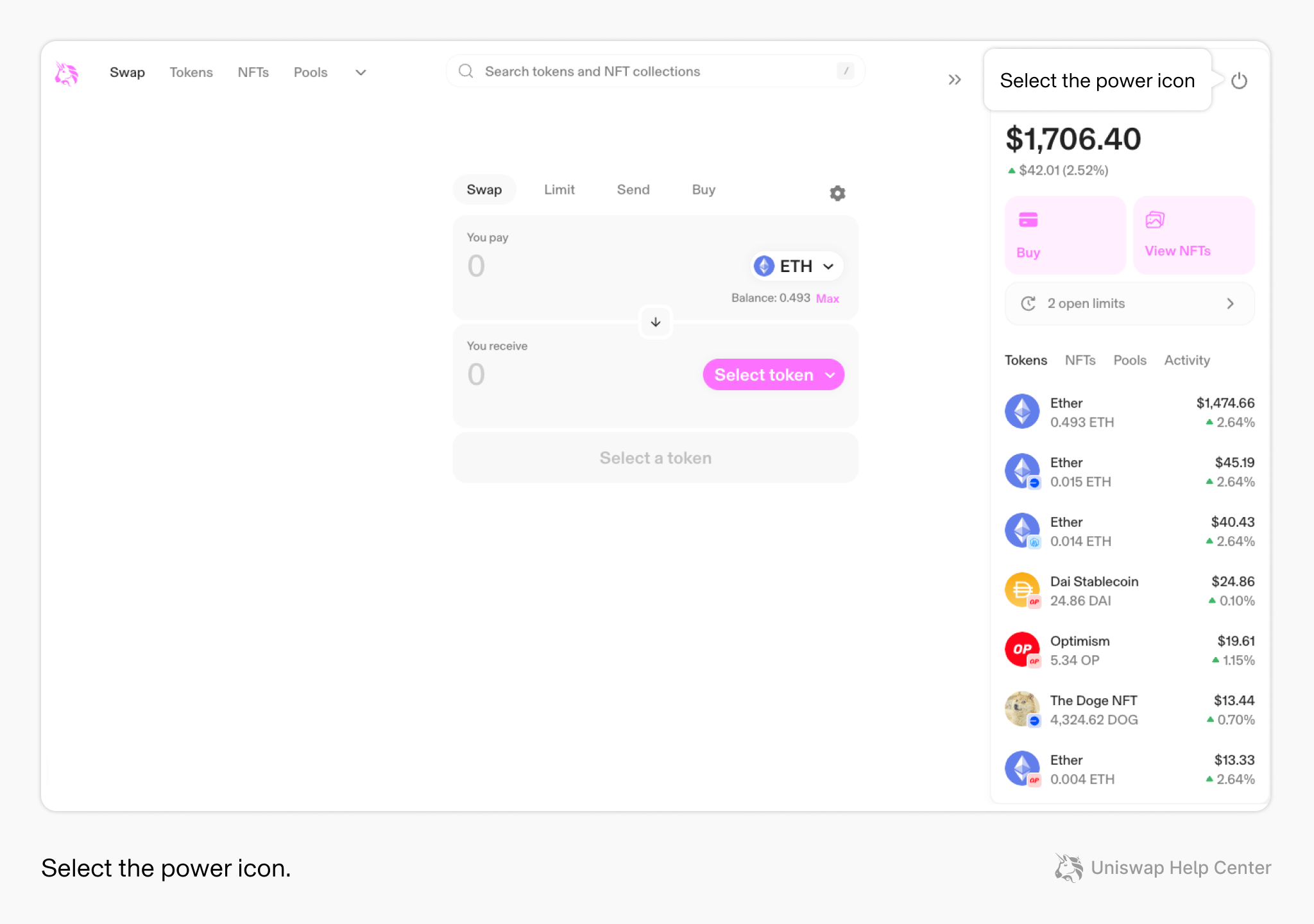Open NFTs in top navigation

pyautogui.click(x=253, y=73)
